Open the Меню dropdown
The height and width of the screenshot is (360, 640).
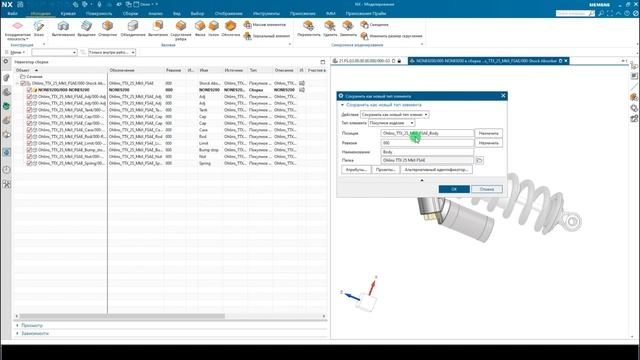tap(16, 52)
